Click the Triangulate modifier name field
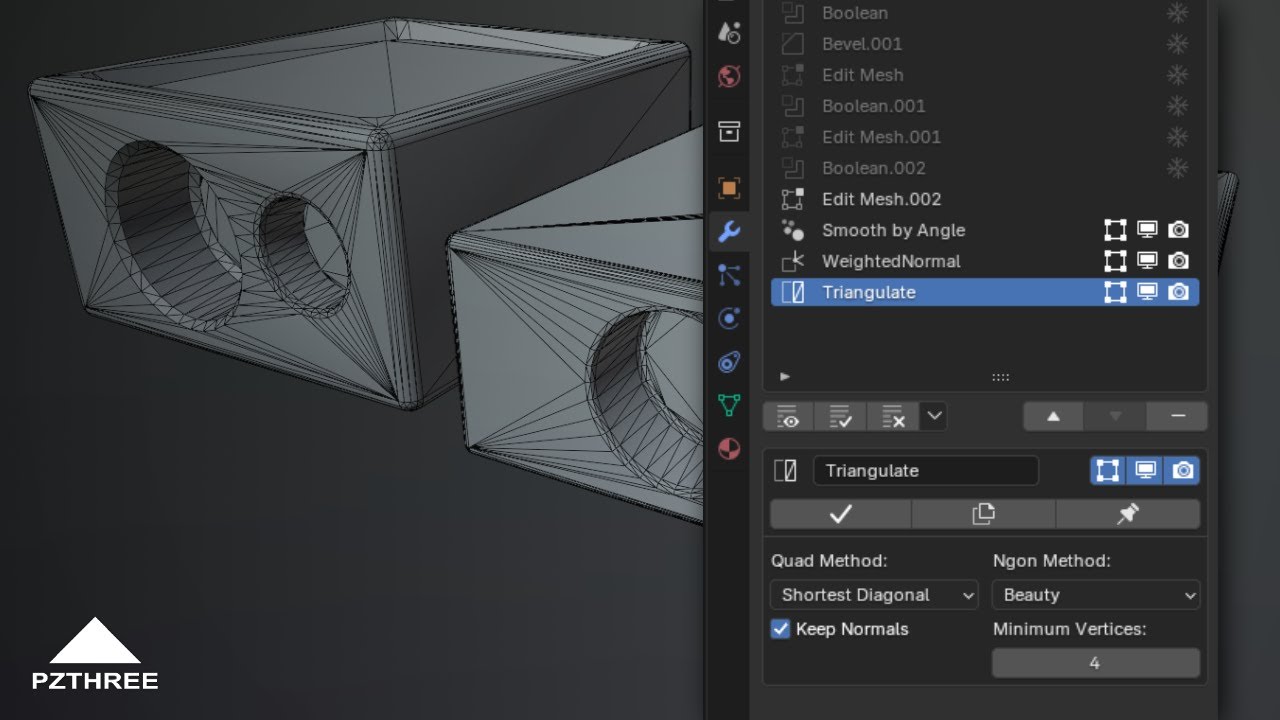This screenshot has width=1280, height=720. (x=926, y=471)
